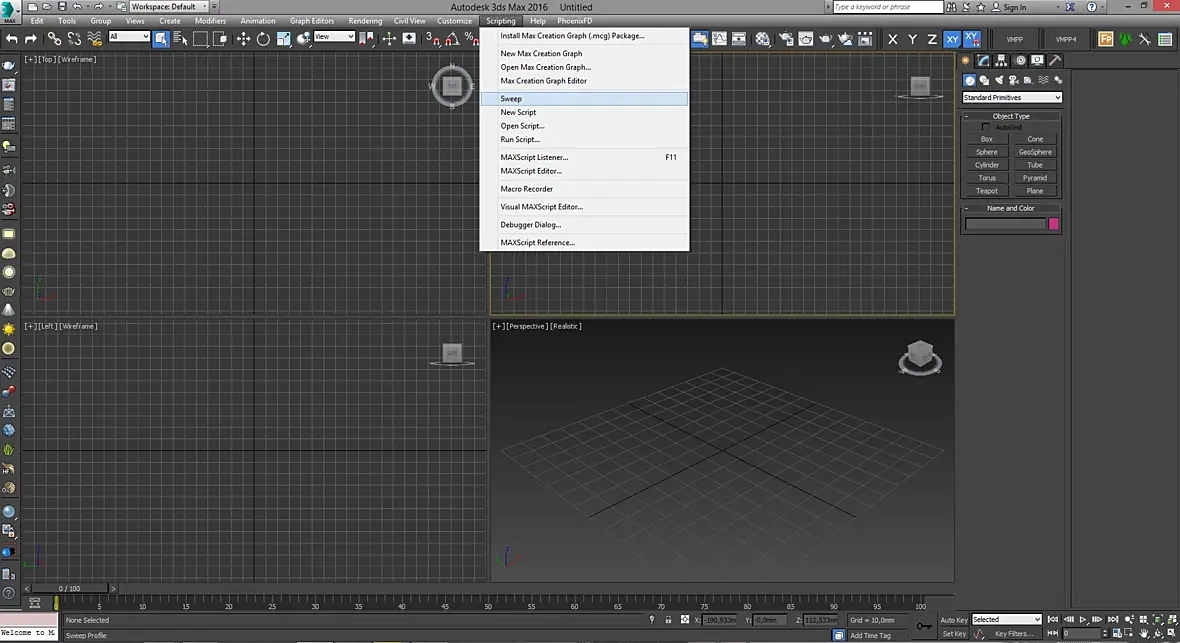This screenshot has width=1180, height=643.
Task: Click the Teapot primitive button
Action: (x=987, y=190)
